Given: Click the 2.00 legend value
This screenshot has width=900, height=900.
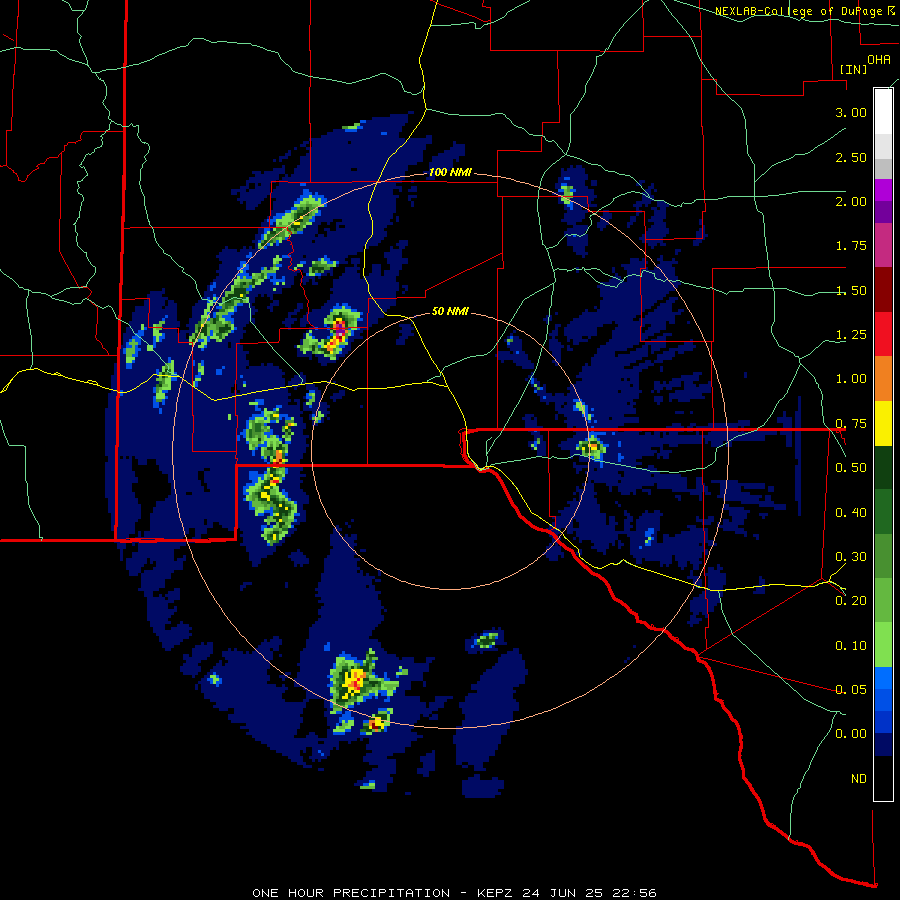Looking at the screenshot, I should (851, 201).
